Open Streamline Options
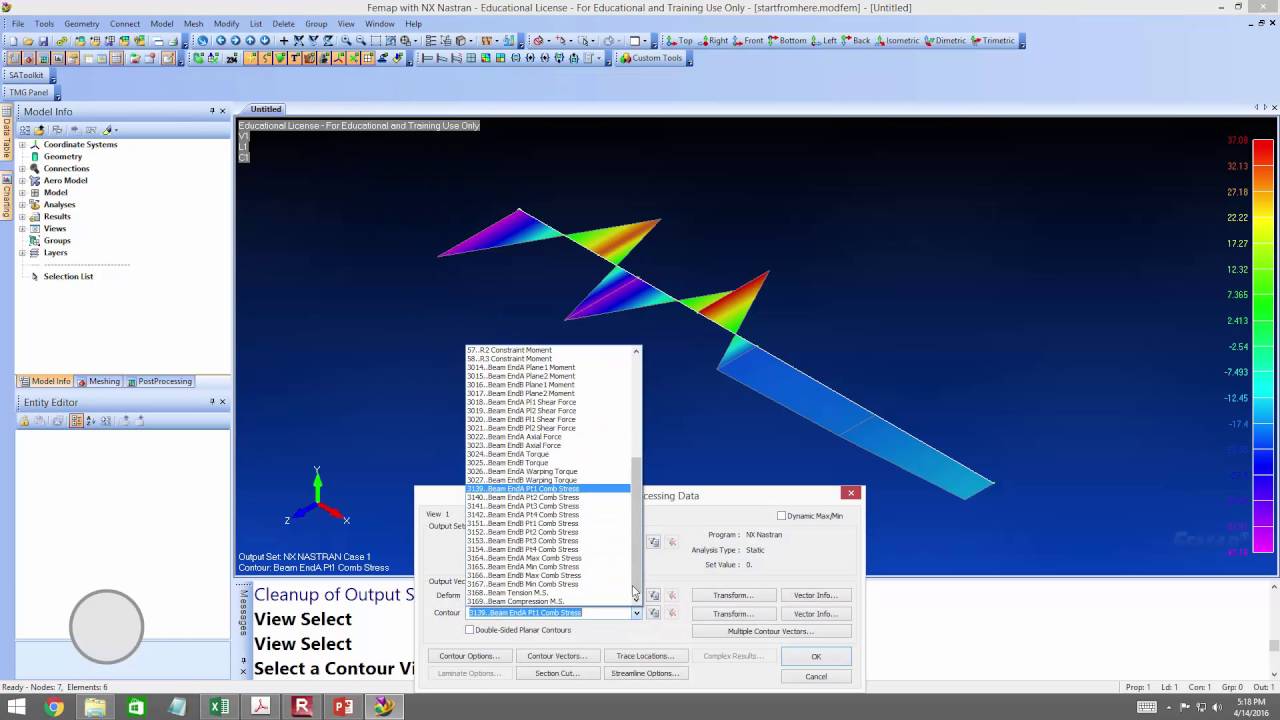 (645, 673)
